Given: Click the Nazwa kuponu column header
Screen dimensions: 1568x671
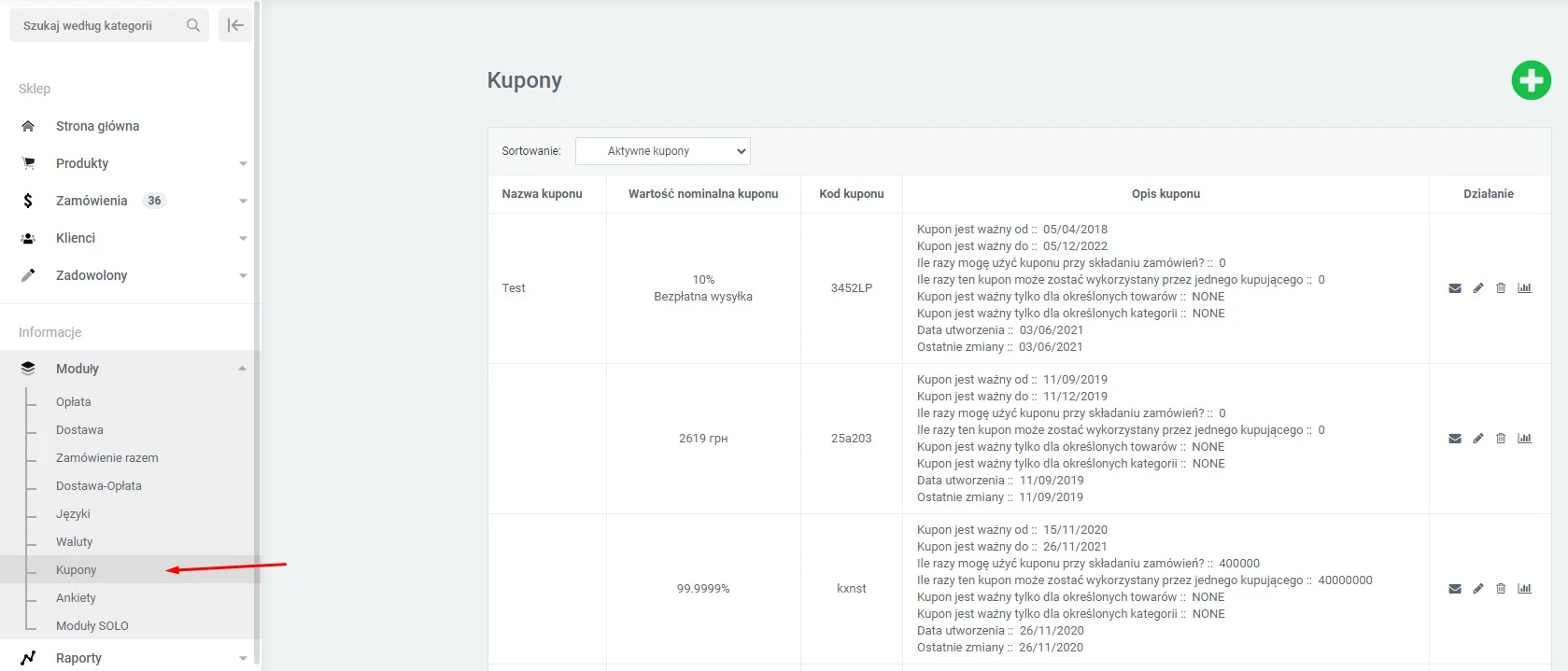Looking at the screenshot, I should pyautogui.click(x=542, y=194).
